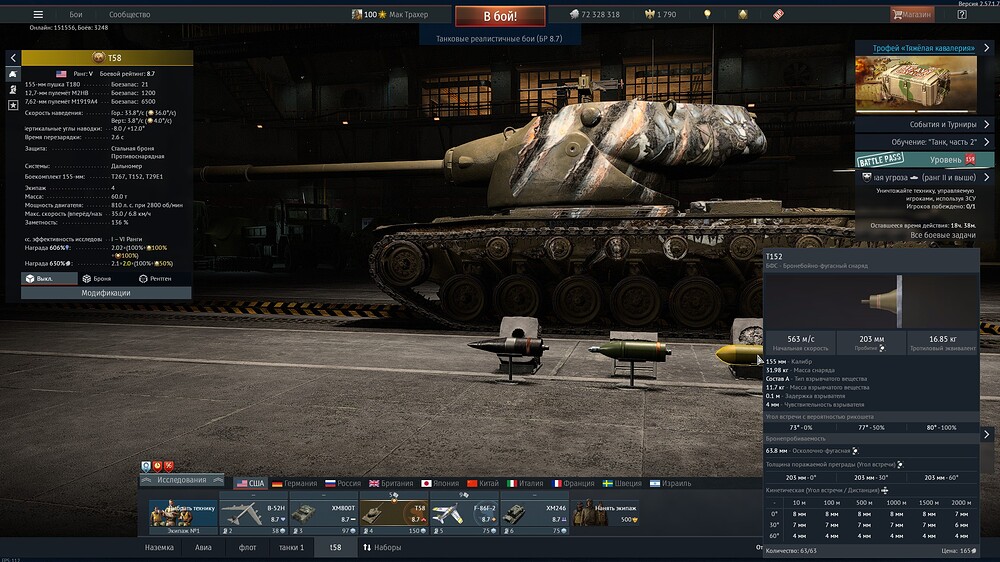Change game mode Танковые реалистичные бои
This screenshot has height=562, width=1000.
point(499,38)
